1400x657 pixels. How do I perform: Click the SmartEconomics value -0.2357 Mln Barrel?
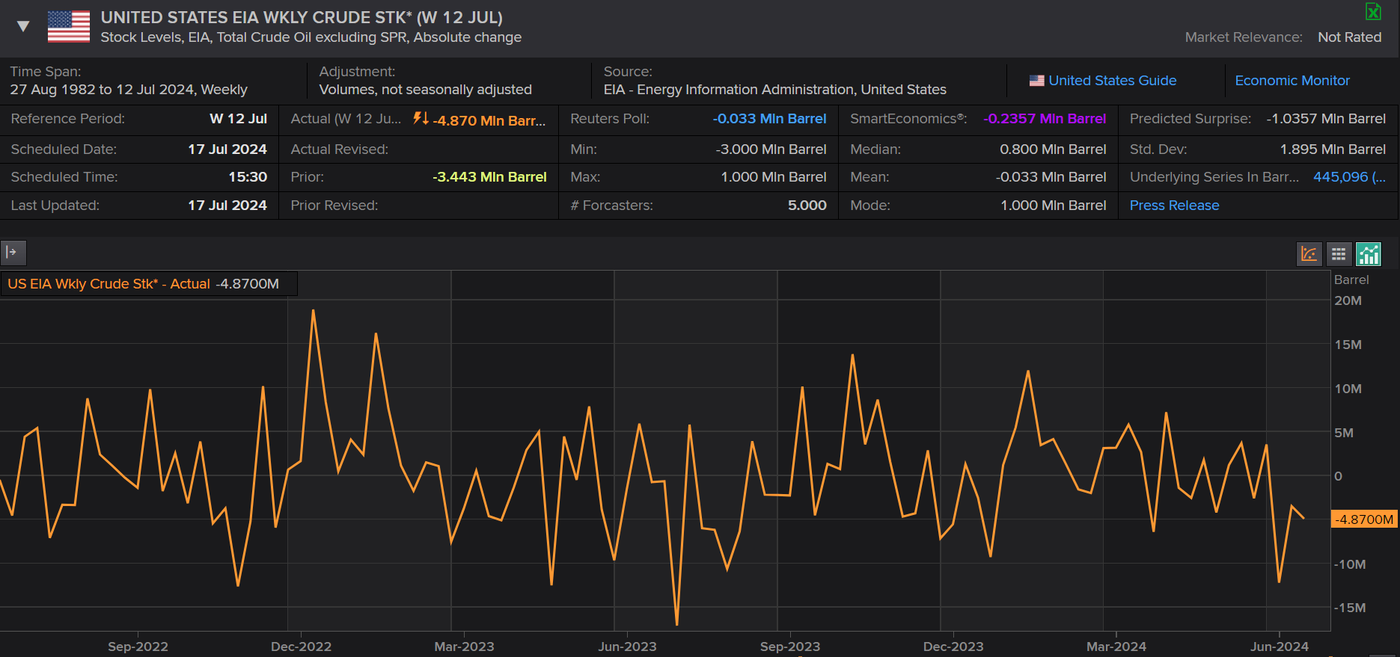click(x=1044, y=119)
